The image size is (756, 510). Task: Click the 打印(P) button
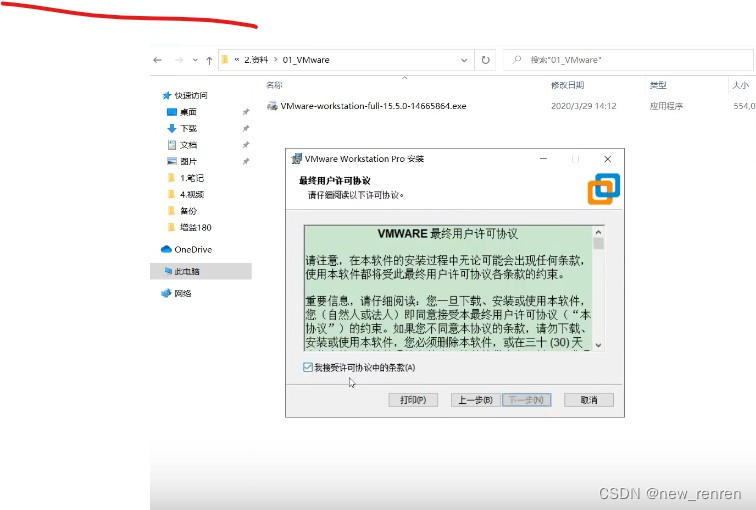[x=413, y=400]
